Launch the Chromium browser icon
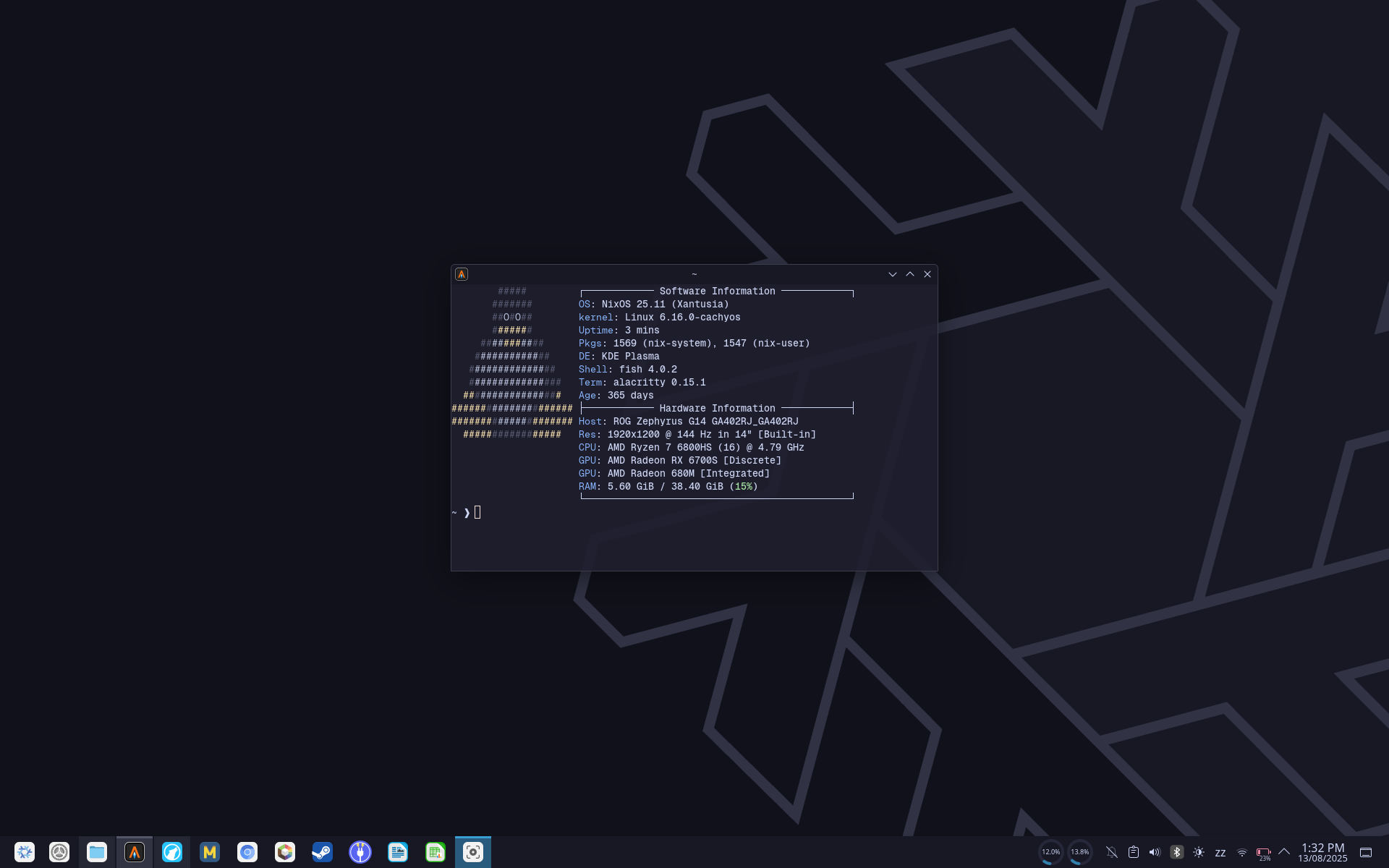This screenshot has height=868, width=1389. [x=247, y=852]
